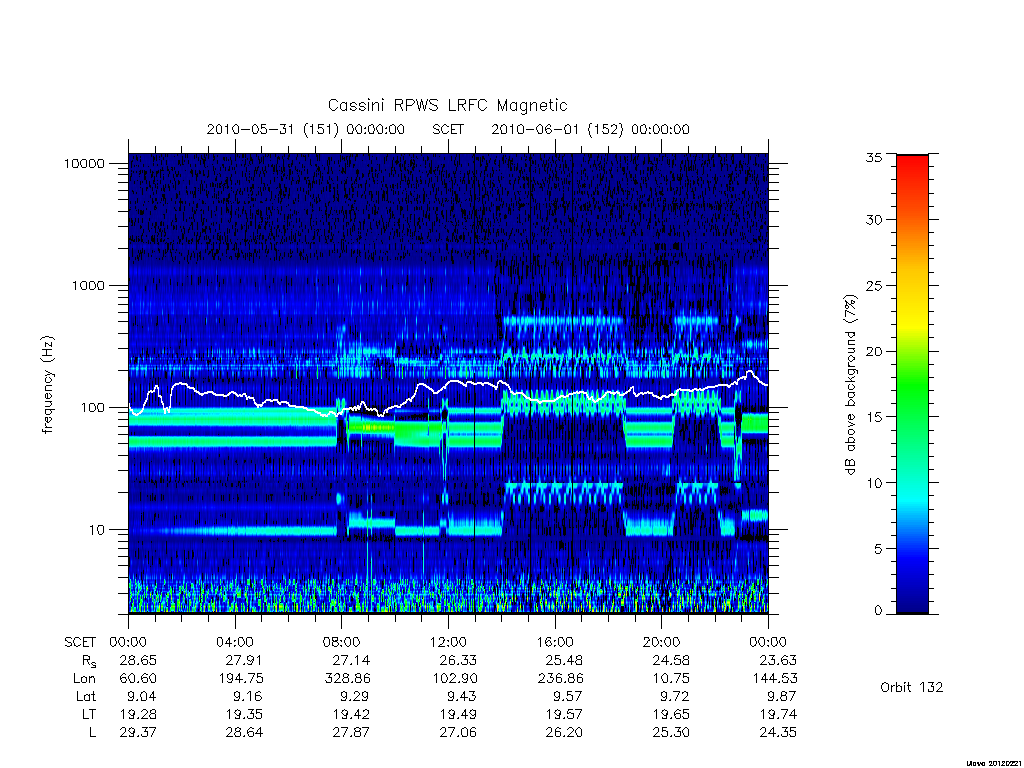1024x768 pixels.
Task: Click the Lon value 328.86
Action: click(x=347, y=679)
